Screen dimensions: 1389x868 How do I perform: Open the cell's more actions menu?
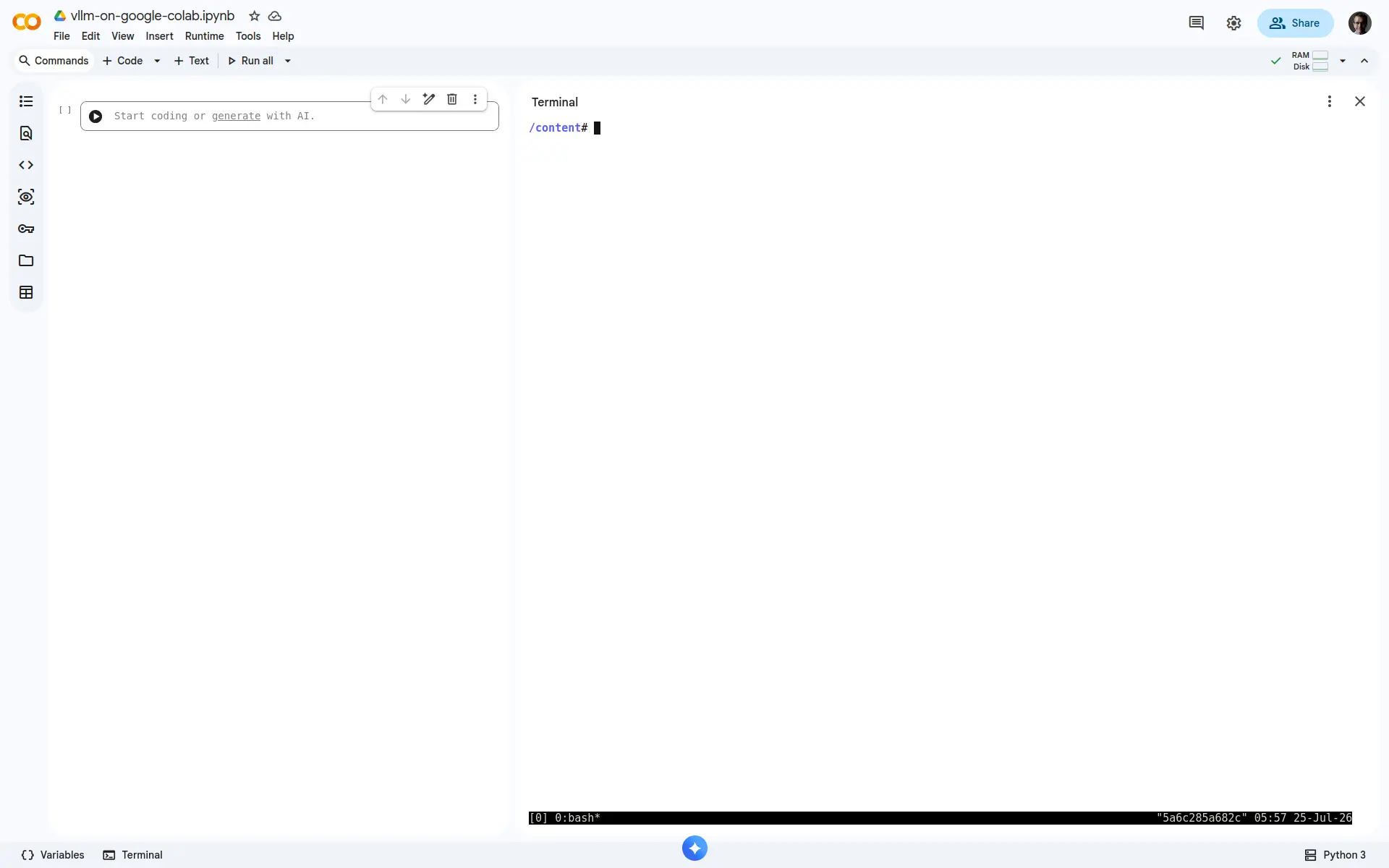pyautogui.click(x=475, y=99)
